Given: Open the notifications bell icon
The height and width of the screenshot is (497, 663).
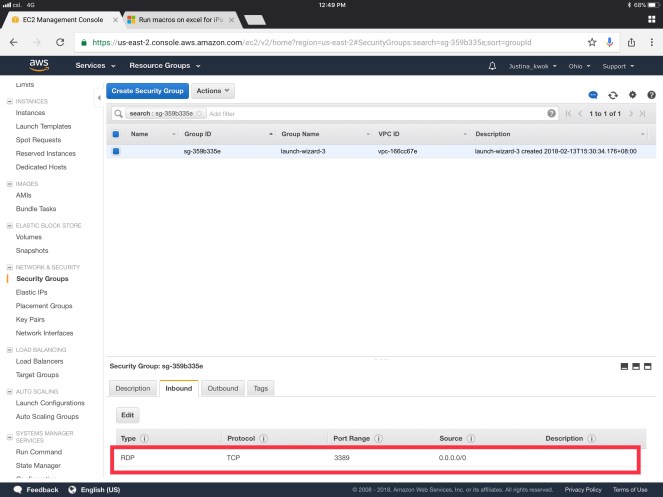Looking at the screenshot, I should click(x=492, y=66).
